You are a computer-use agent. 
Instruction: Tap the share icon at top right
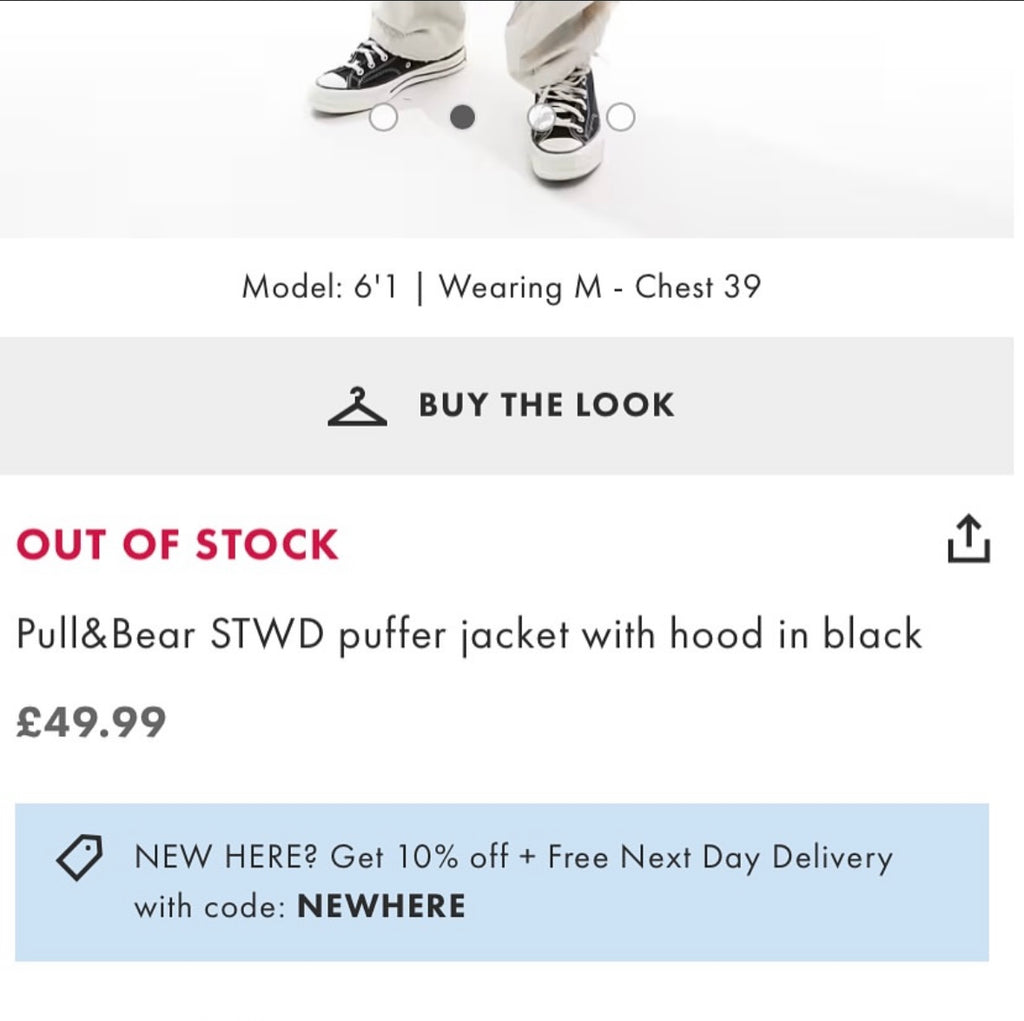(968, 538)
